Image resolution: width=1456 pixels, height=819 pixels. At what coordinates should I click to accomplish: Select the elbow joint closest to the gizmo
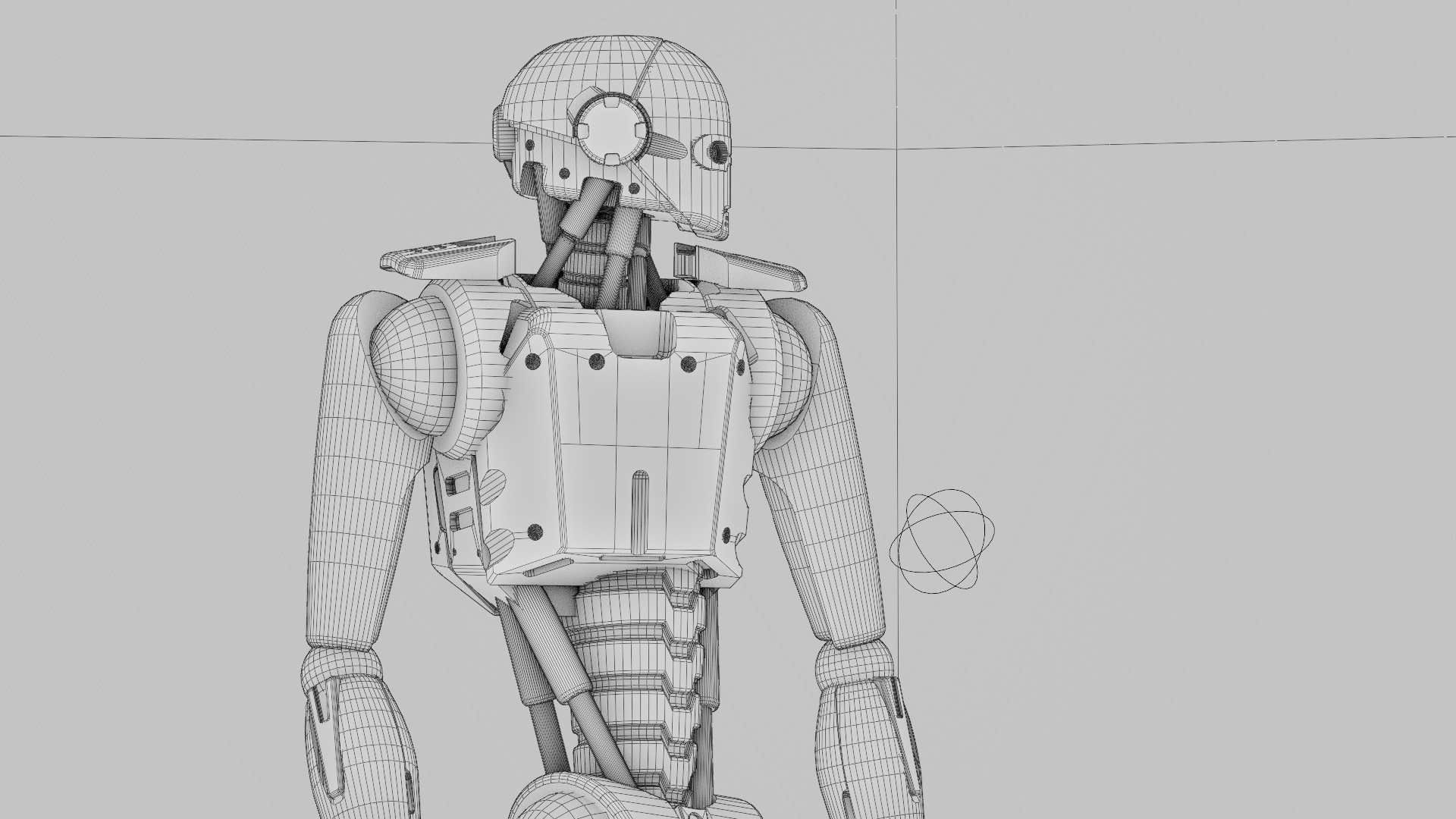click(855, 666)
